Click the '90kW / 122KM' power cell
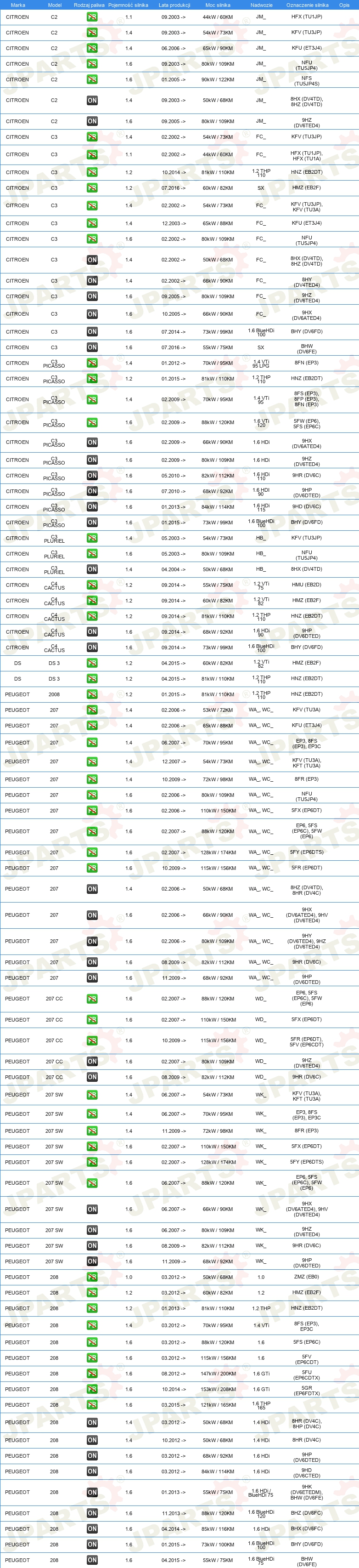The height and width of the screenshot is (1568, 359). tap(218, 80)
